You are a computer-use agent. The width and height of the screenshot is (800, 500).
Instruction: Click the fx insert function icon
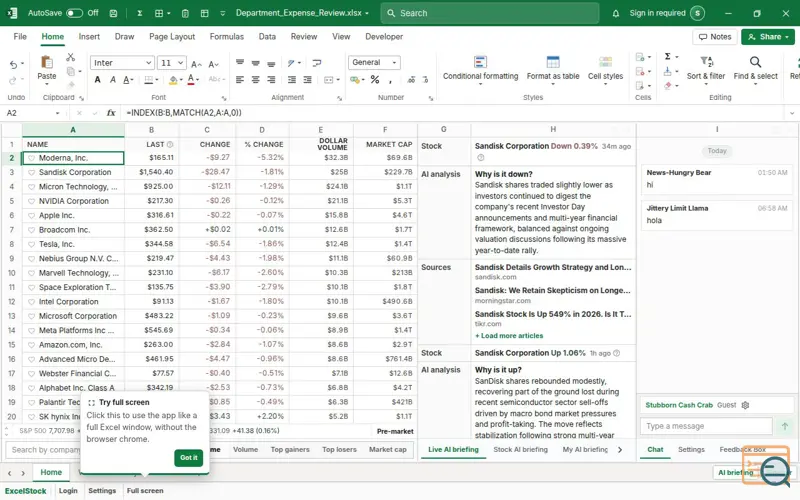click(111, 113)
